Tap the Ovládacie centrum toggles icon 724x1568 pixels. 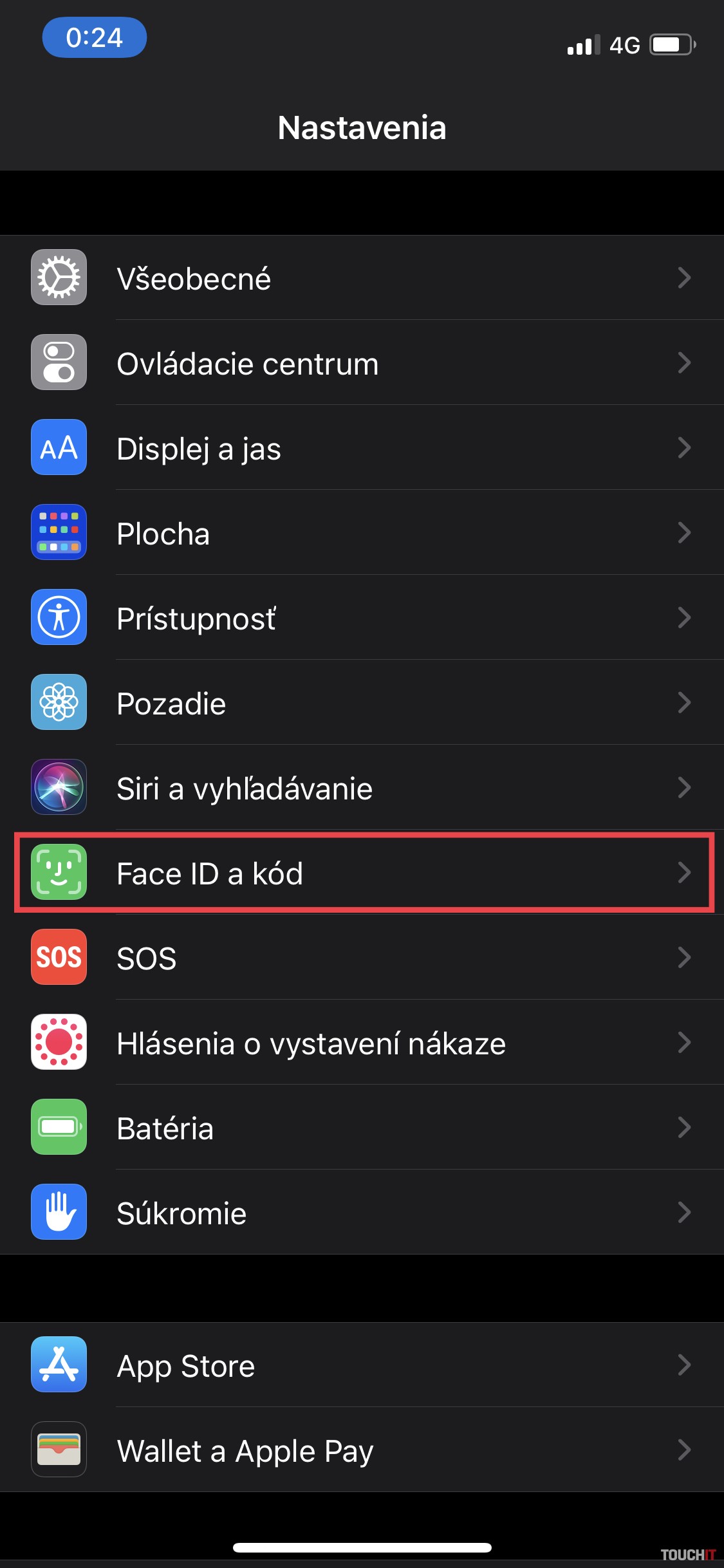coord(59,362)
